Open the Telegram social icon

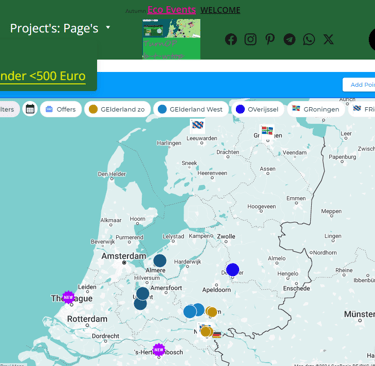289,39
